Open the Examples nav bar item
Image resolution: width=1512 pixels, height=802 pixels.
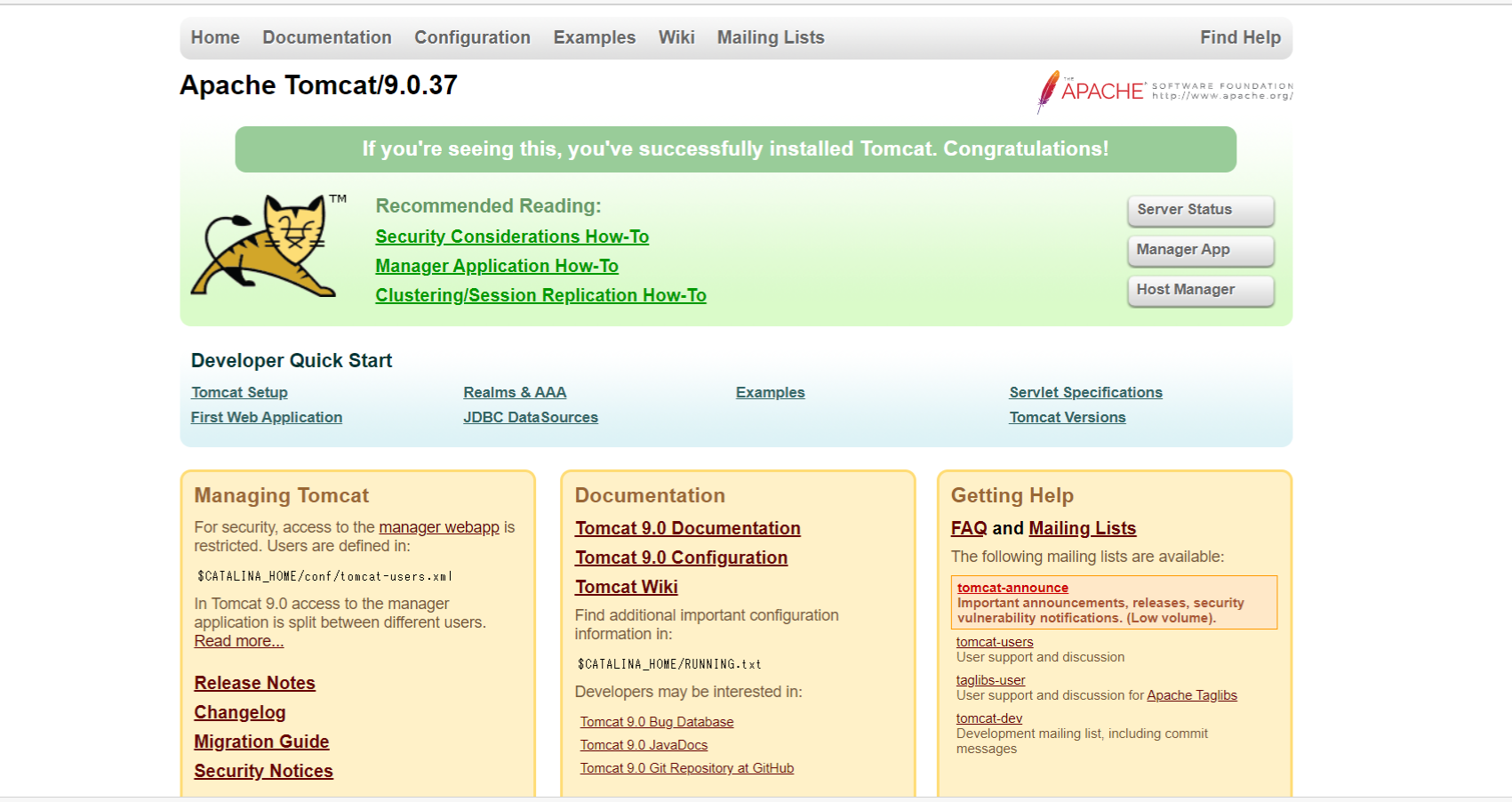point(595,37)
